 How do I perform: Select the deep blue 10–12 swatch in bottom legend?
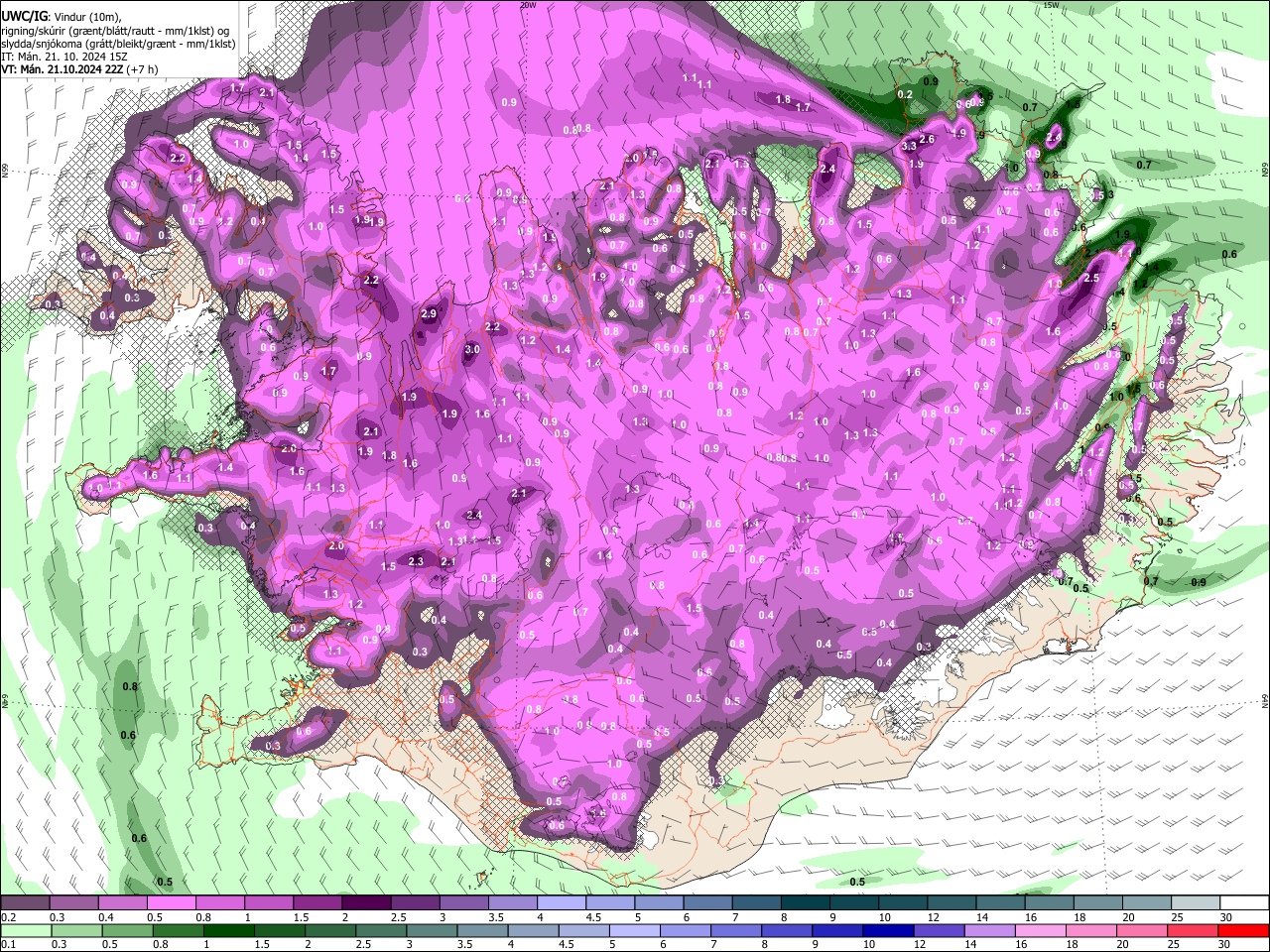tap(889, 930)
